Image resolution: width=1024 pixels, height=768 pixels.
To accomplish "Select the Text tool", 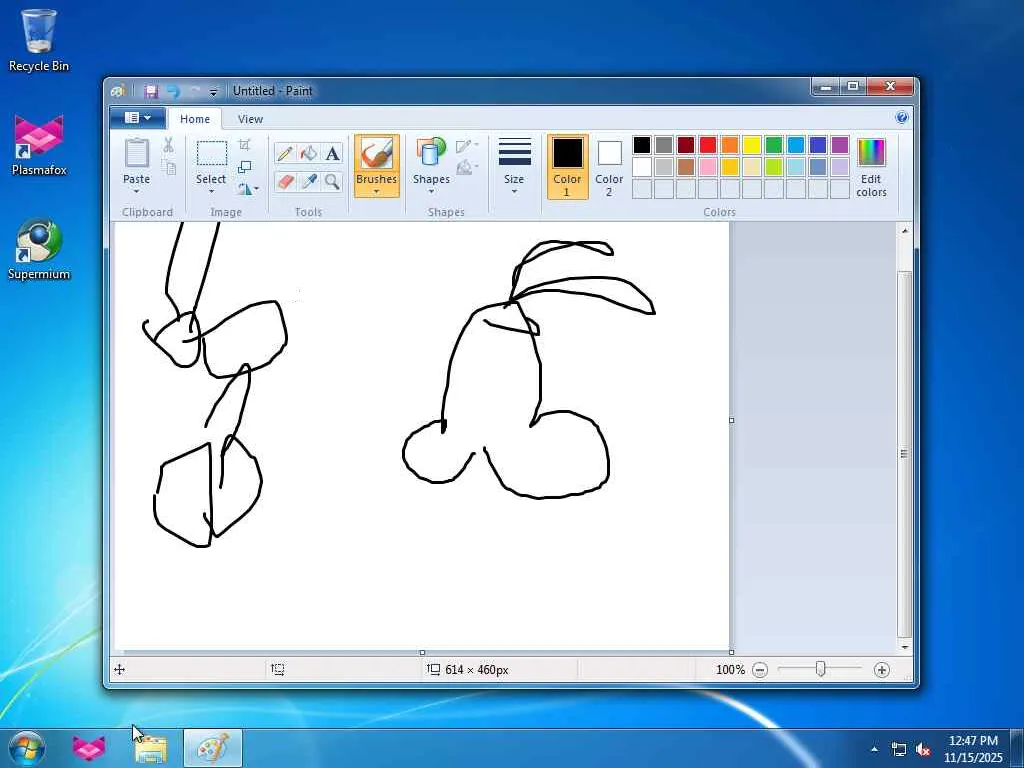I will pos(332,153).
